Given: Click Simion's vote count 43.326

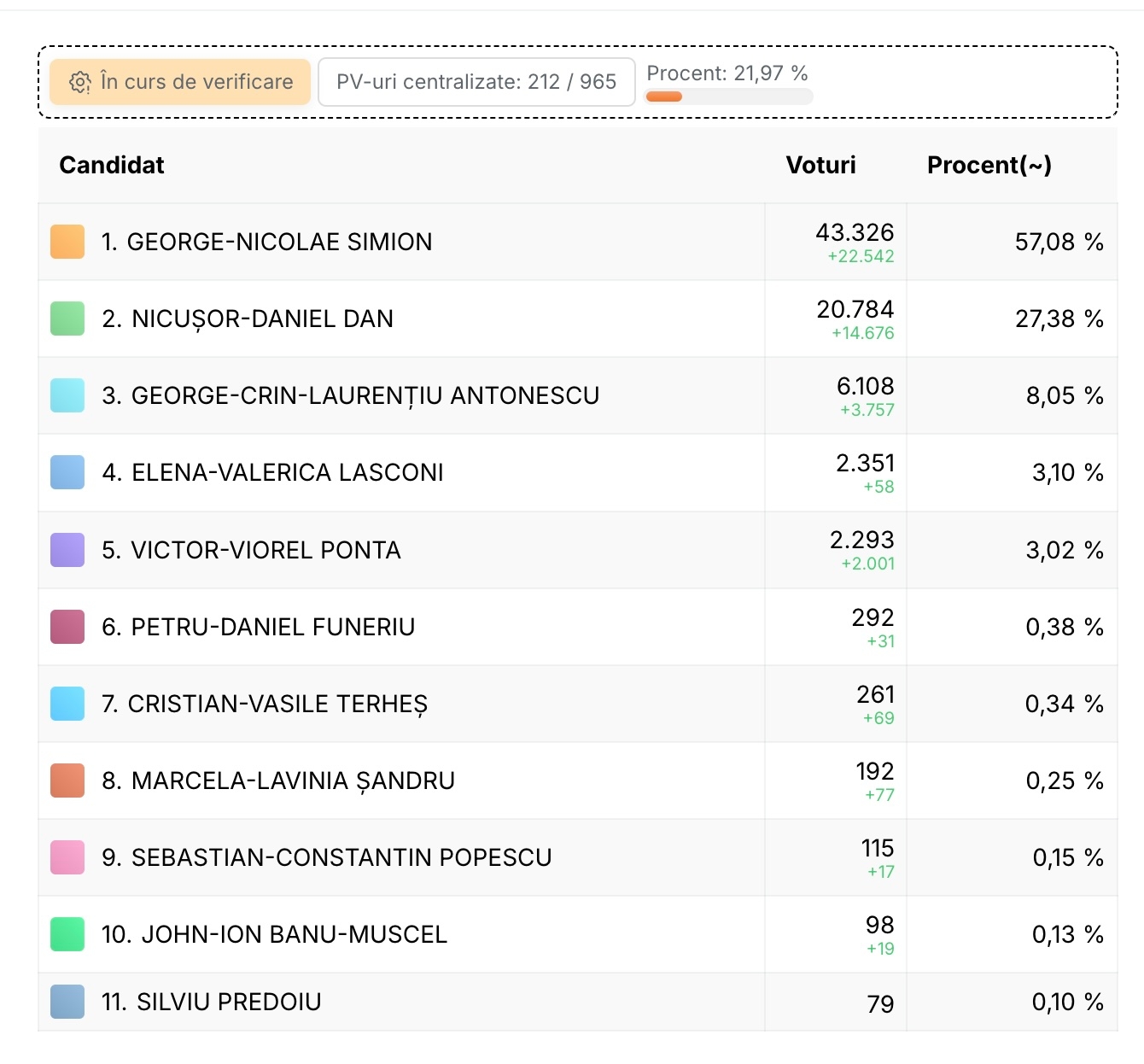Looking at the screenshot, I should click(854, 232).
